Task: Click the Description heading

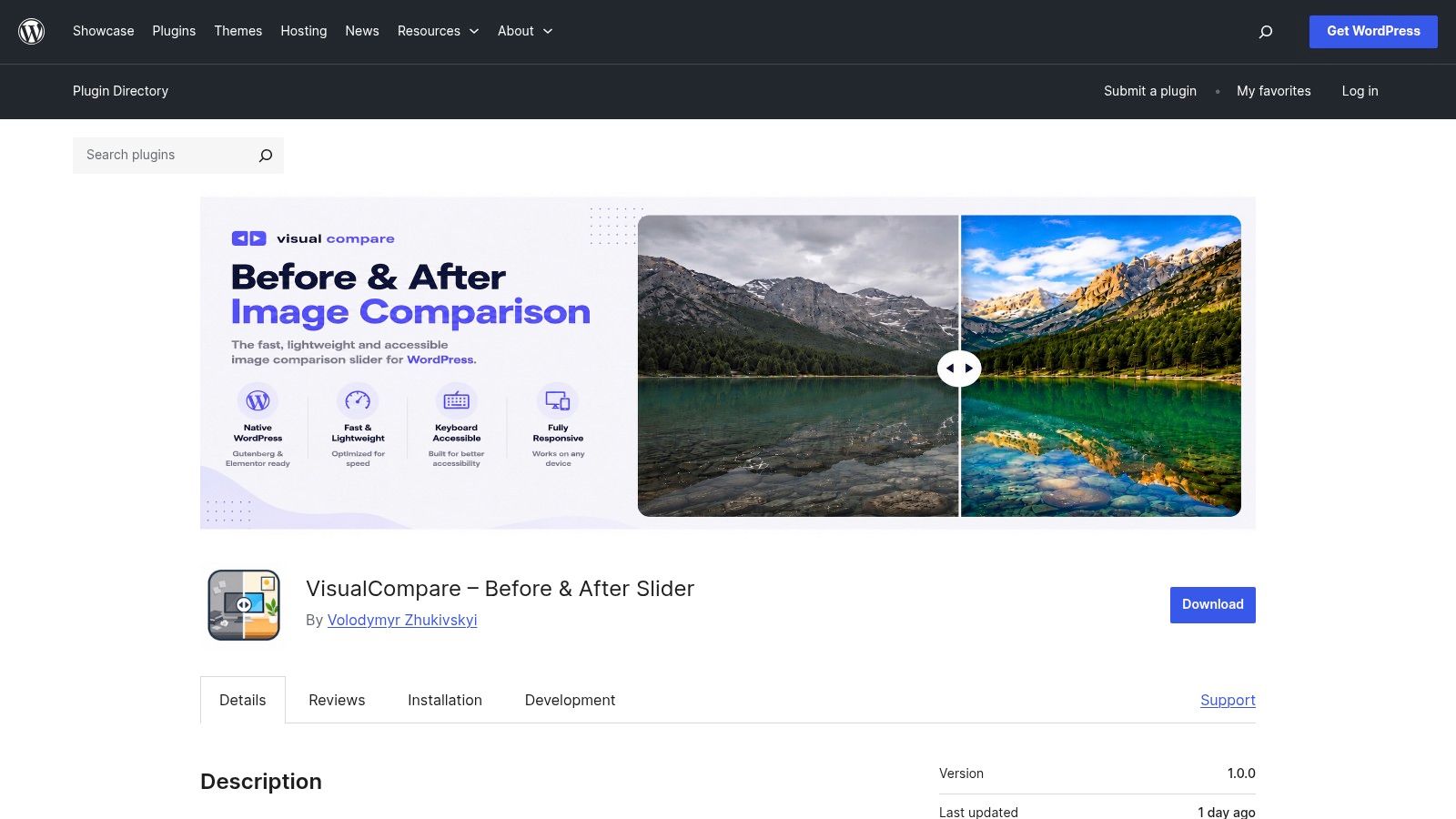Action: [261, 782]
